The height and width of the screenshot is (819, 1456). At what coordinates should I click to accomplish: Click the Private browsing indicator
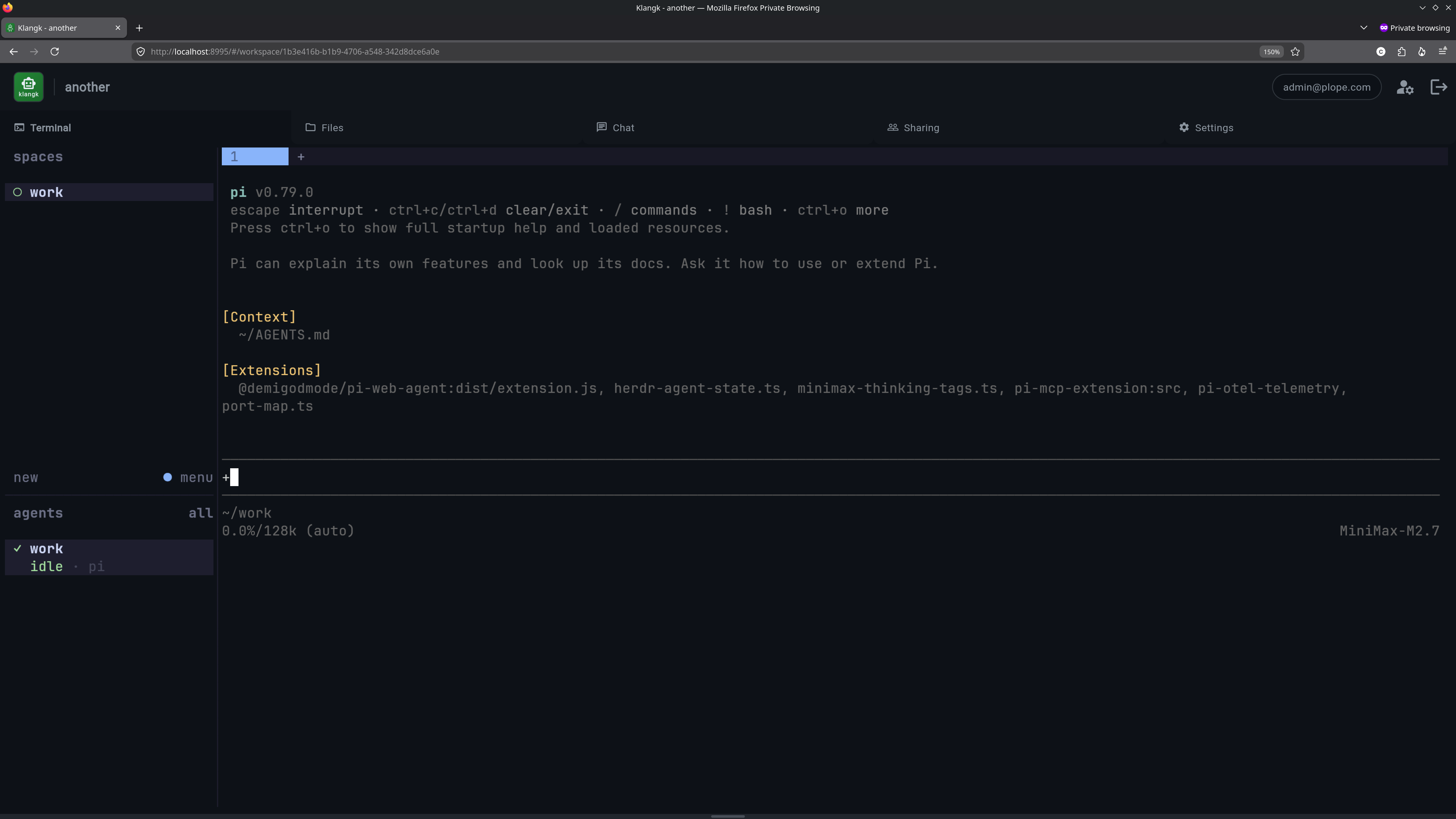tap(1414, 28)
